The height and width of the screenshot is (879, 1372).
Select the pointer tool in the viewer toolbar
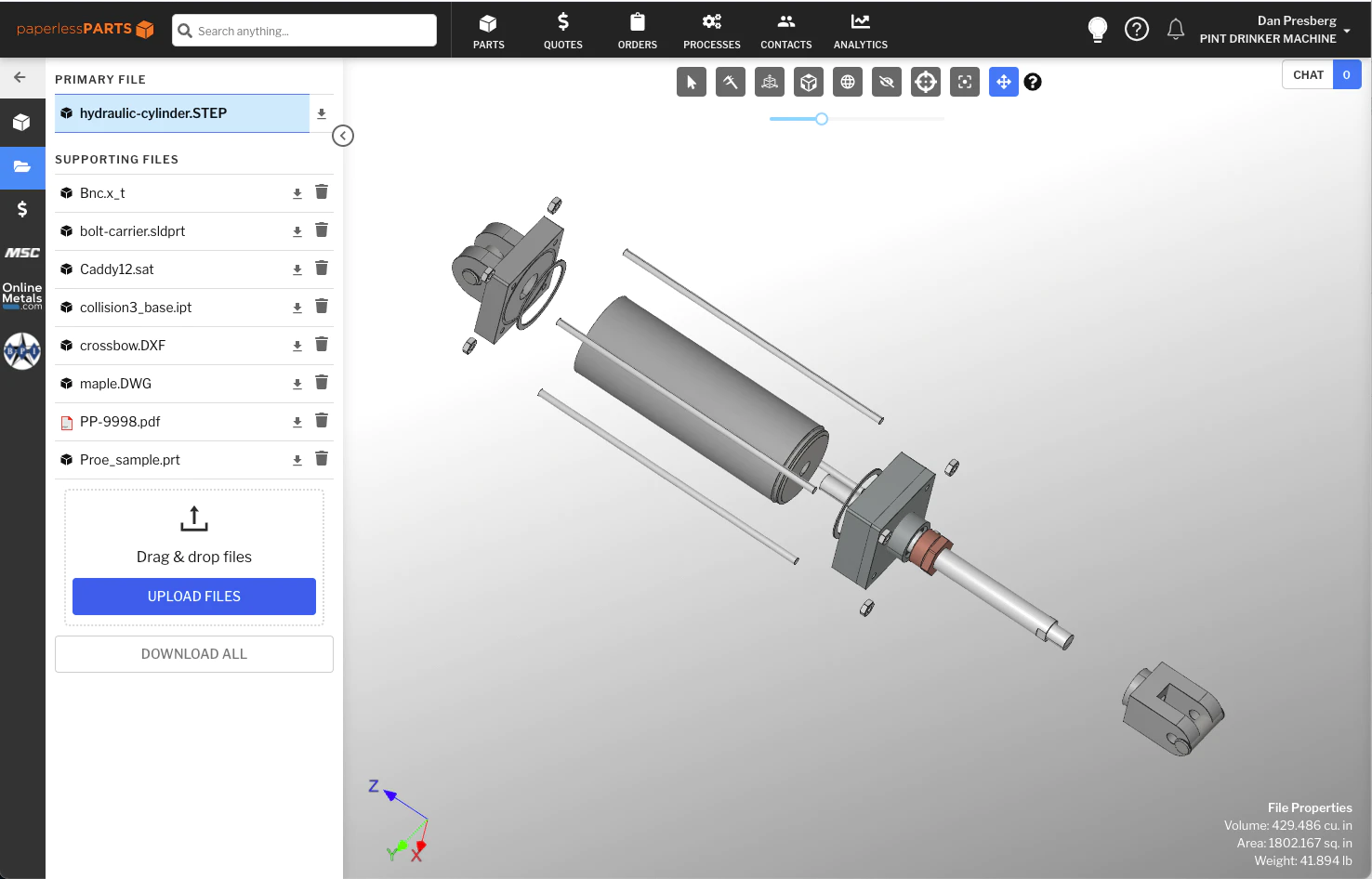[692, 82]
